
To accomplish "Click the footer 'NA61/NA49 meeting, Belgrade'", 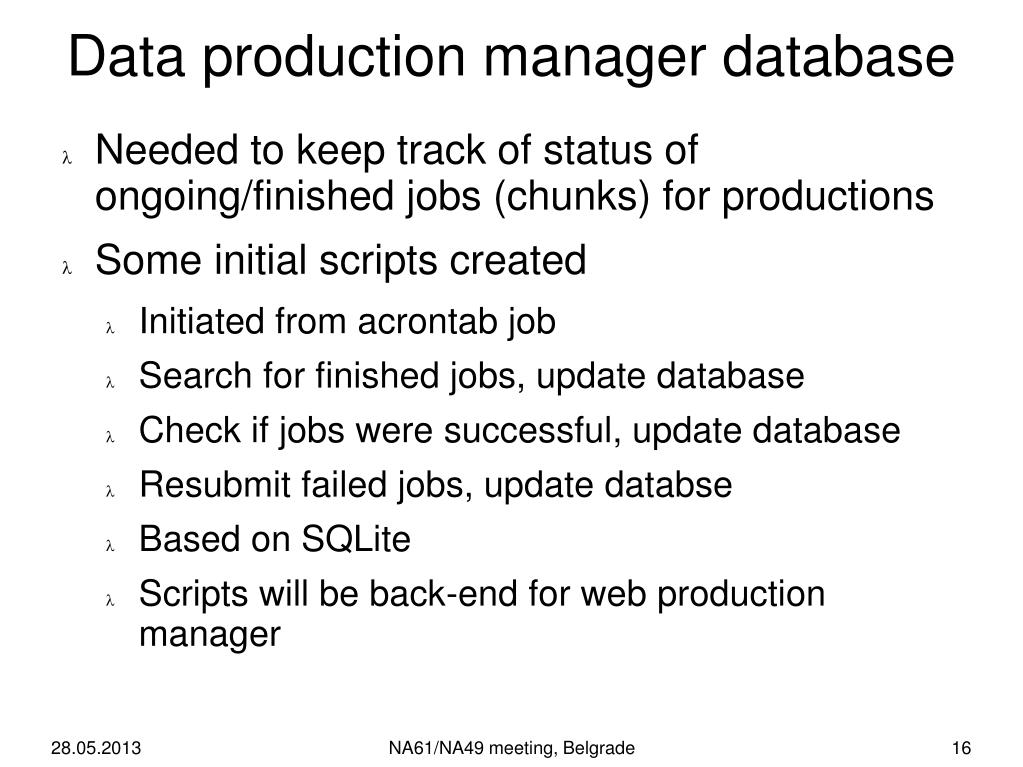I will 512,749.
